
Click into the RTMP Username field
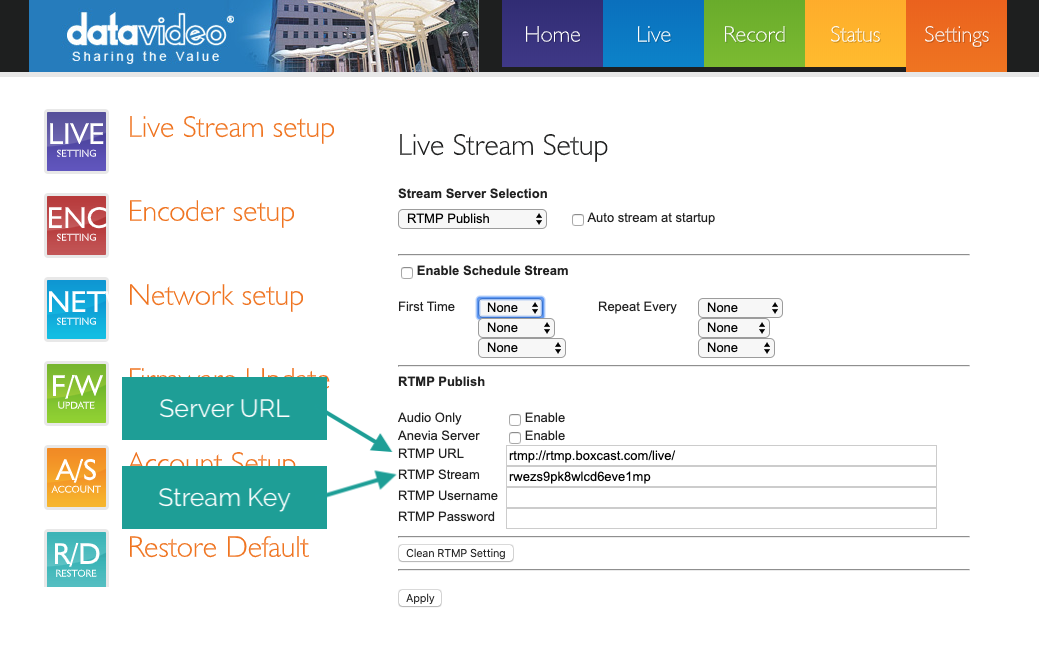(720, 497)
